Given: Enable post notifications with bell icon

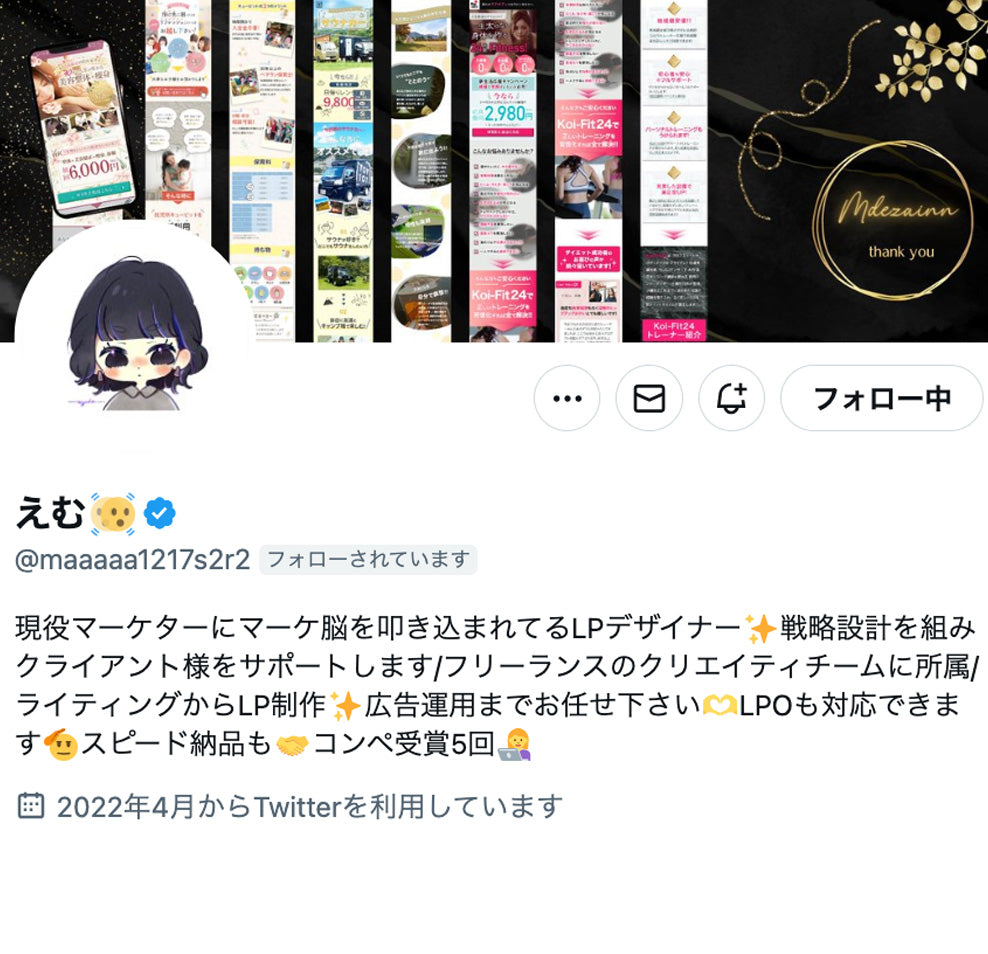Looking at the screenshot, I should [732, 398].
